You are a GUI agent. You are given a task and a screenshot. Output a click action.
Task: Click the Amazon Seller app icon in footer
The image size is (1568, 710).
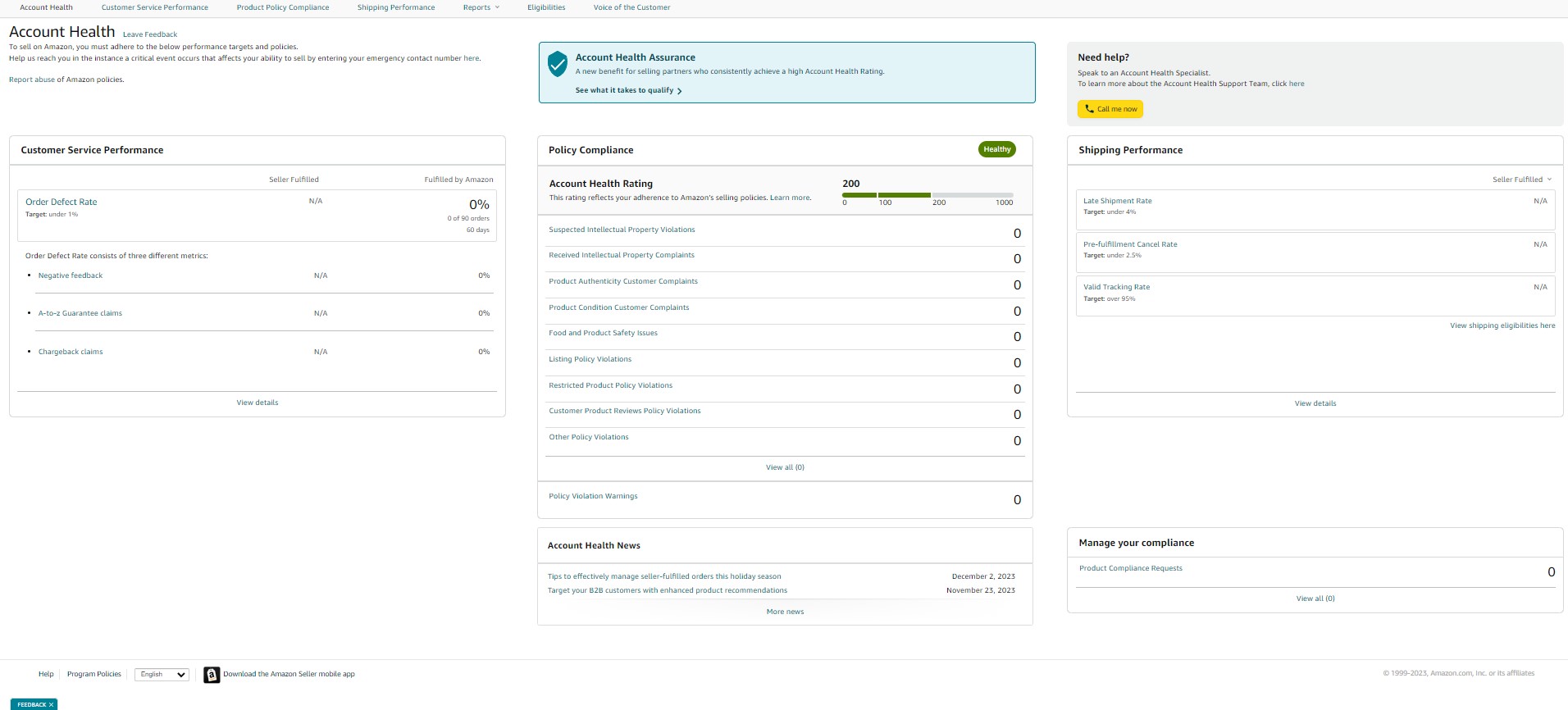click(x=212, y=675)
